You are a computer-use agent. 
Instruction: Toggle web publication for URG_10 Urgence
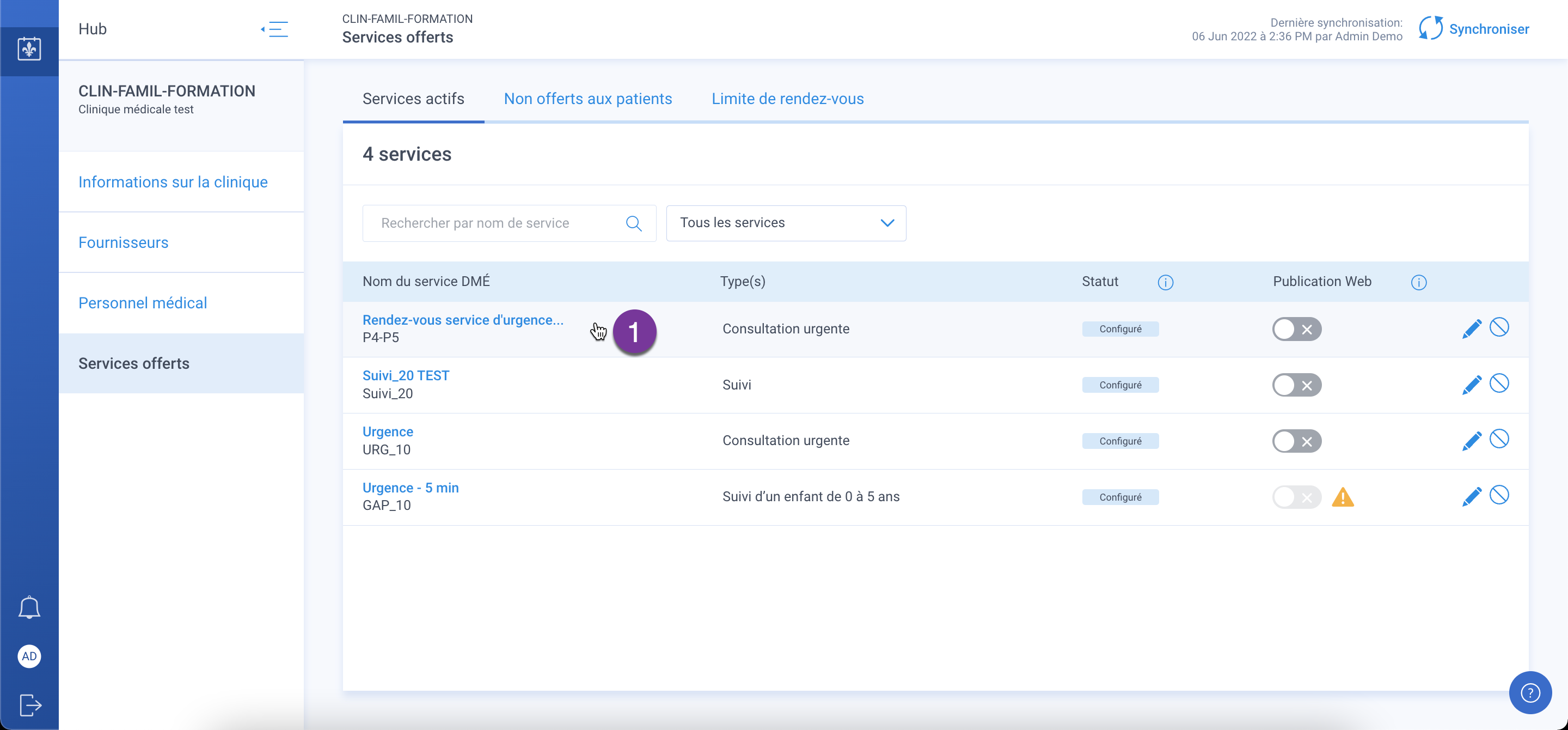point(1296,441)
